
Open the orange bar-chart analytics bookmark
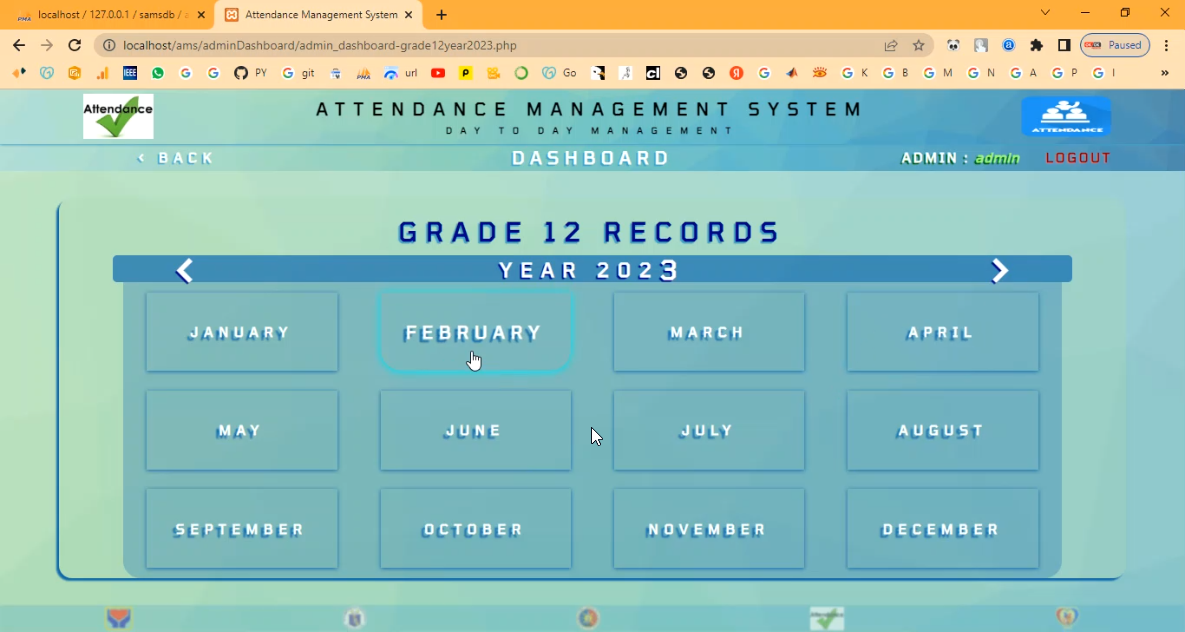(102, 73)
